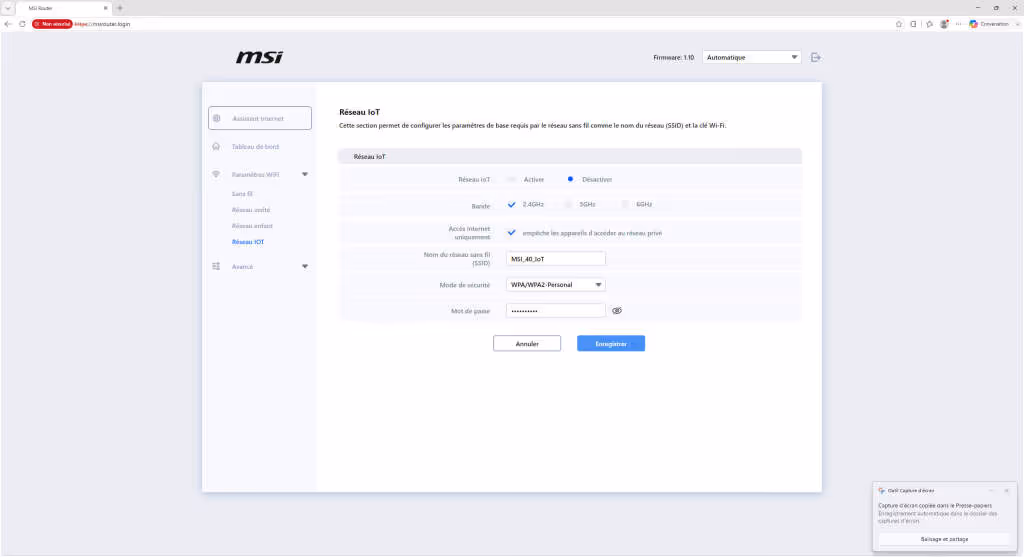This screenshot has width=1024, height=557.
Task: Toggle the 2.4GHz band checkbox
Action: [511, 204]
